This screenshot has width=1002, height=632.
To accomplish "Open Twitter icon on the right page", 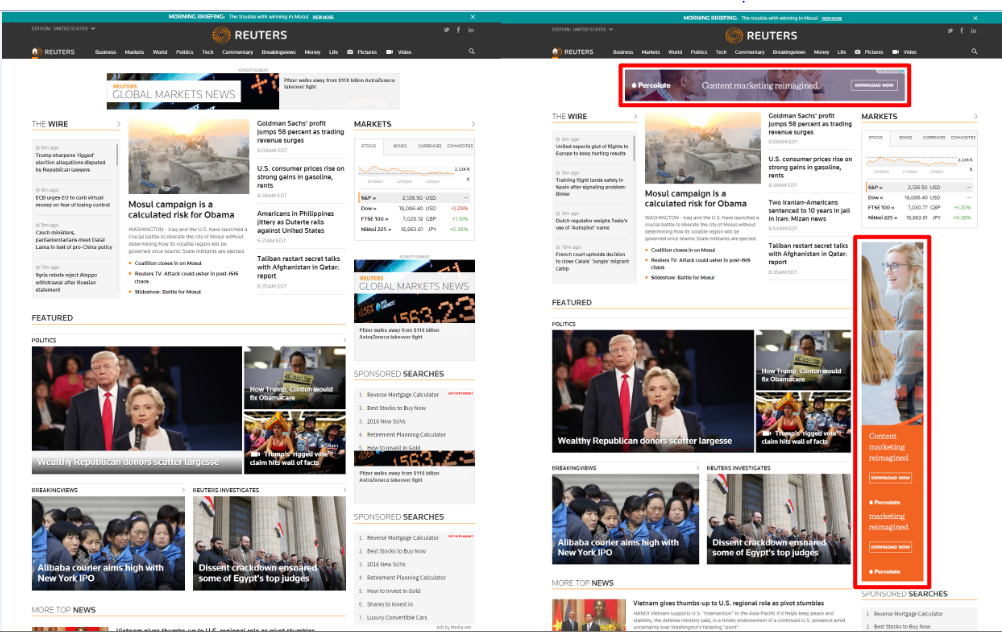I will pos(950,31).
